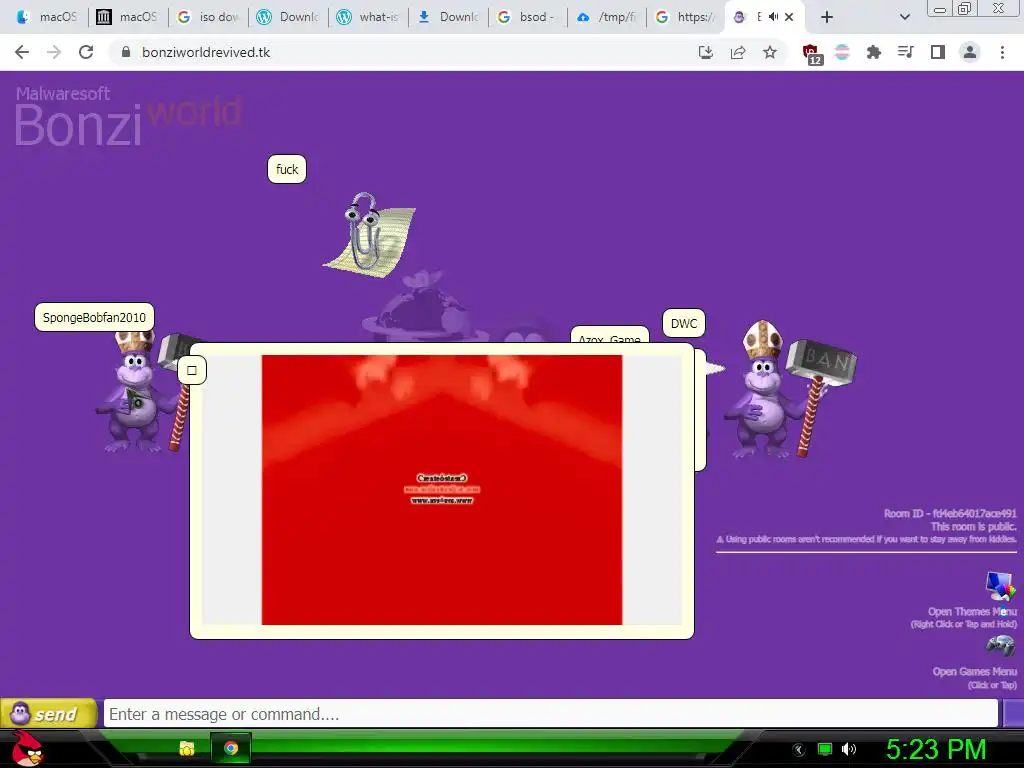
Task: Switch to the 'iso dow' Google tab
Action: [x=208, y=17]
